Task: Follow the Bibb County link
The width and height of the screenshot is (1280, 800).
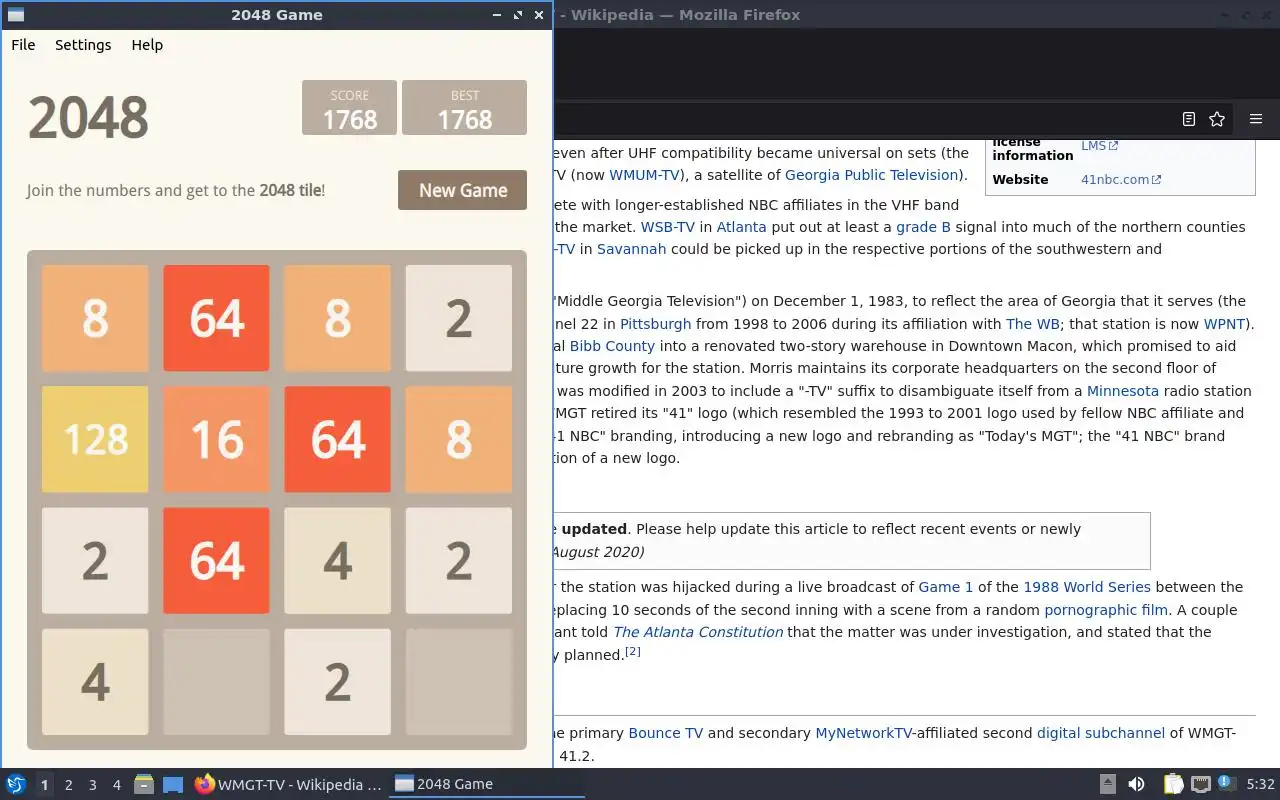Action: point(612,346)
